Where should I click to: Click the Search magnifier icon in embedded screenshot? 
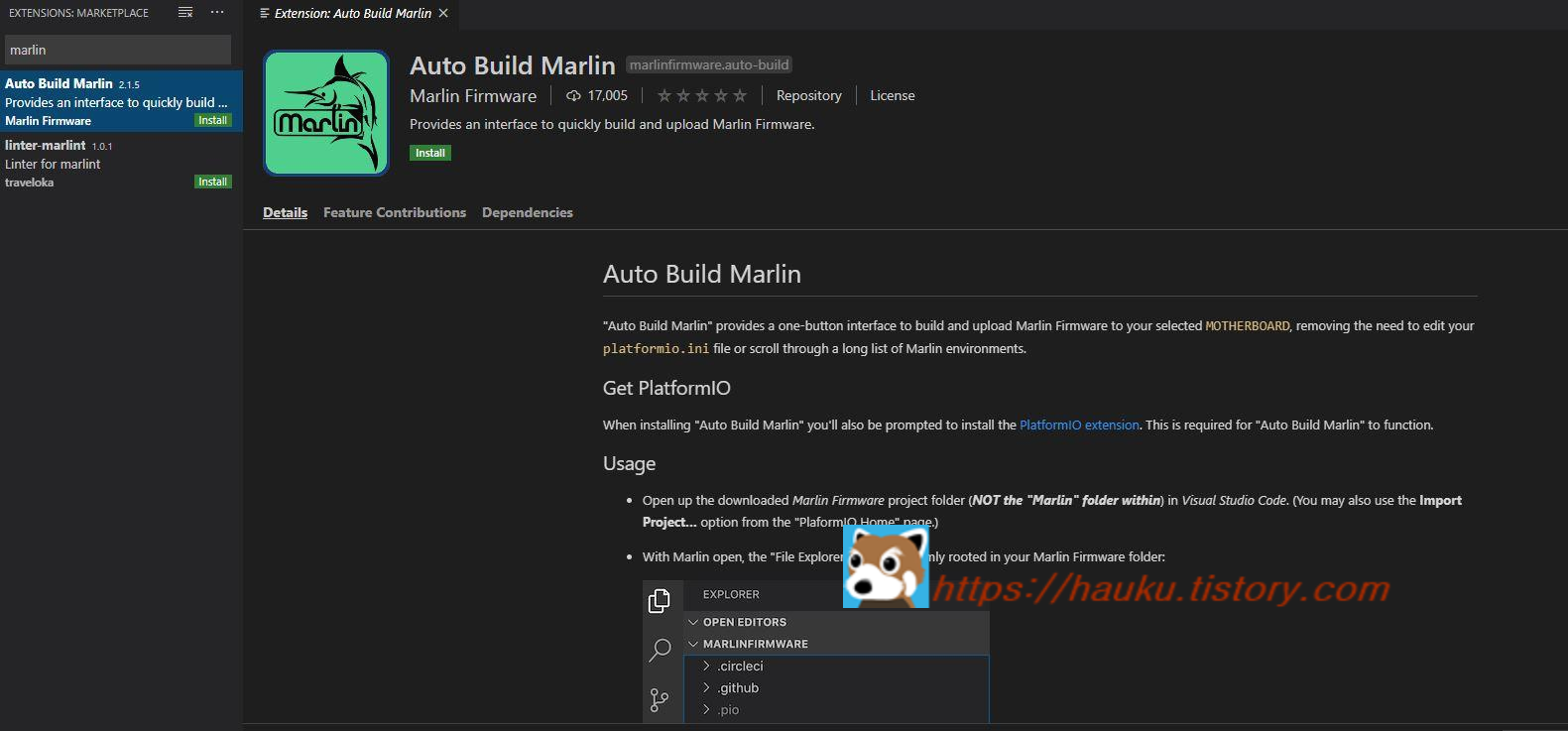[x=660, y=651]
